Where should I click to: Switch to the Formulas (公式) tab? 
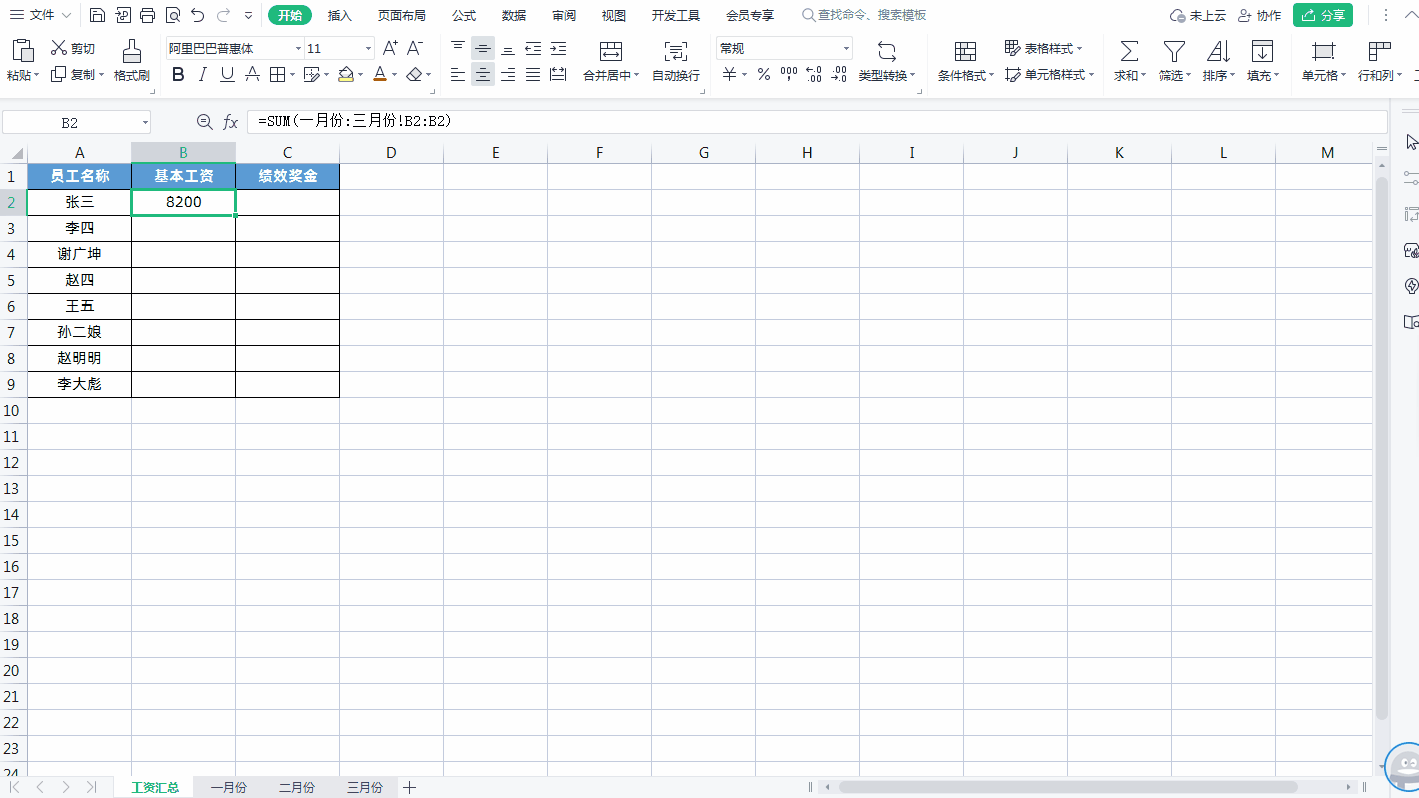click(x=464, y=15)
